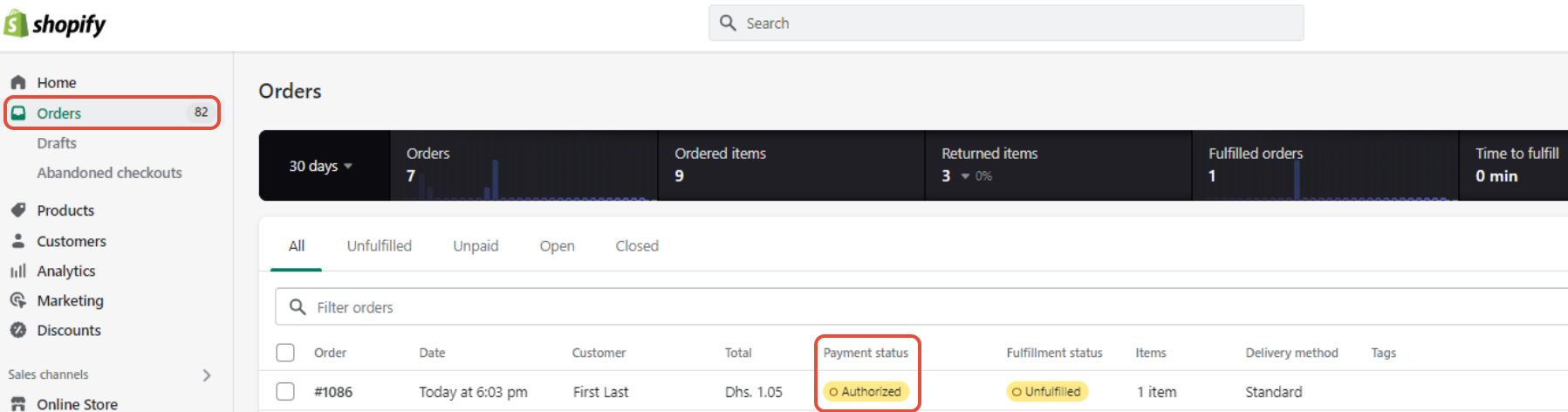Screen dimensions: 1568x412
Task: Click the Marketing target icon
Action: (18, 300)
